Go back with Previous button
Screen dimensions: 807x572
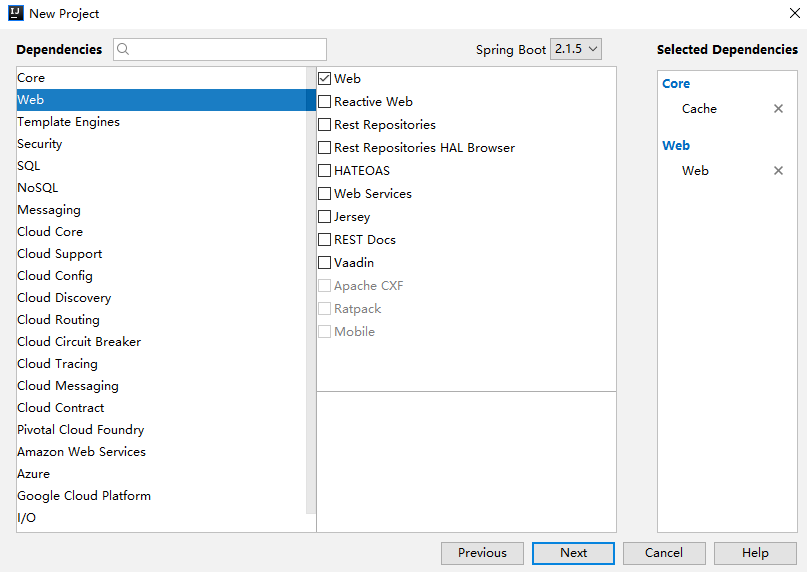[482, 553]
